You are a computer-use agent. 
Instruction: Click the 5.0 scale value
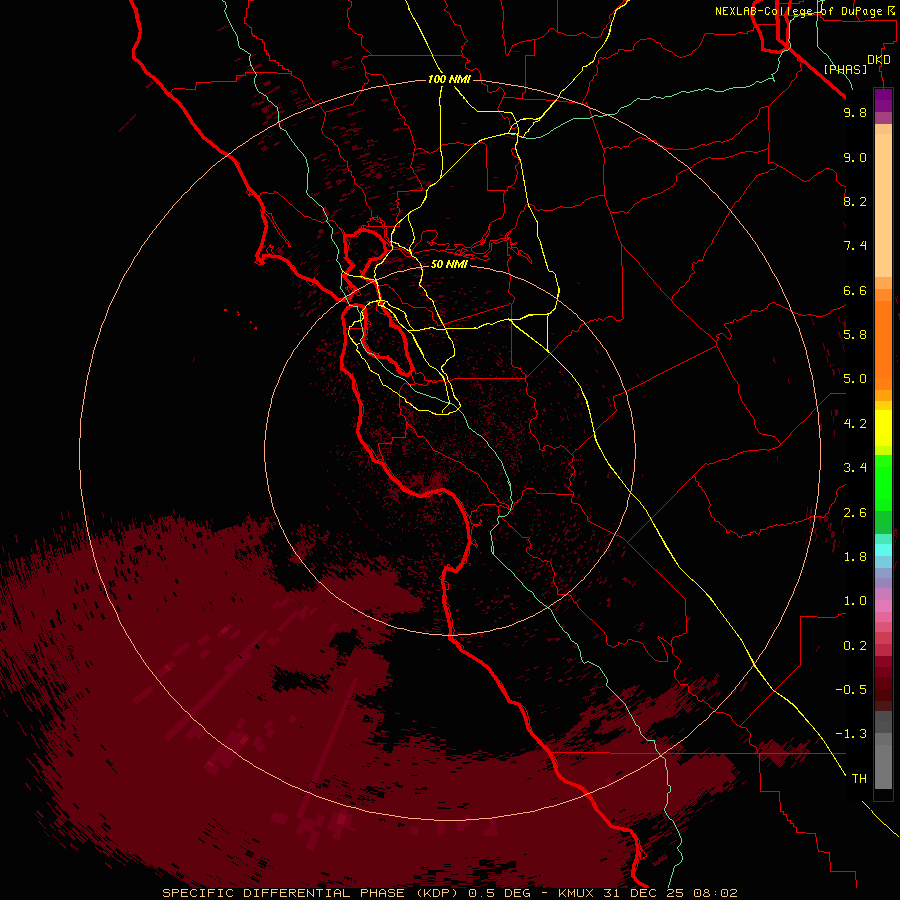855,379
